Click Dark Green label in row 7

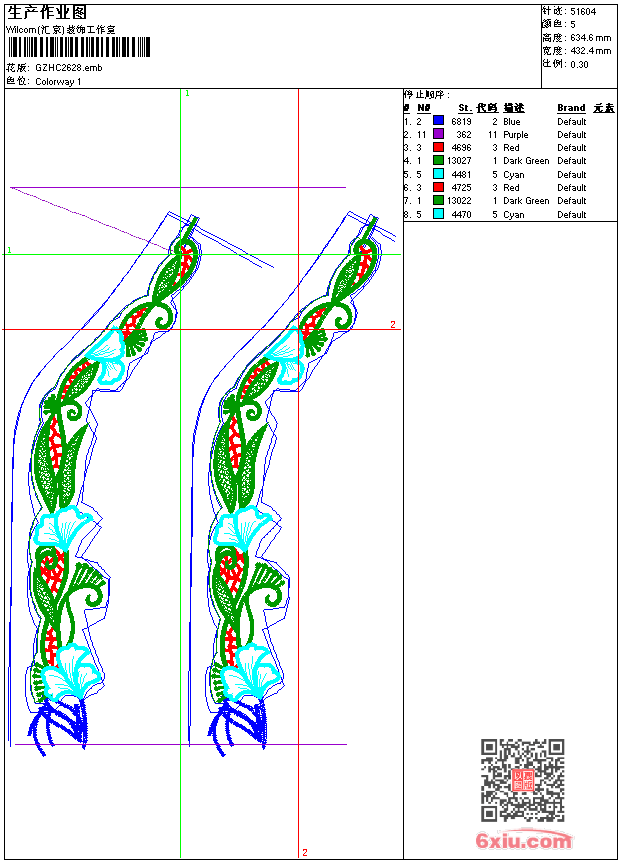pyautogui.click(x=526, y=201)
